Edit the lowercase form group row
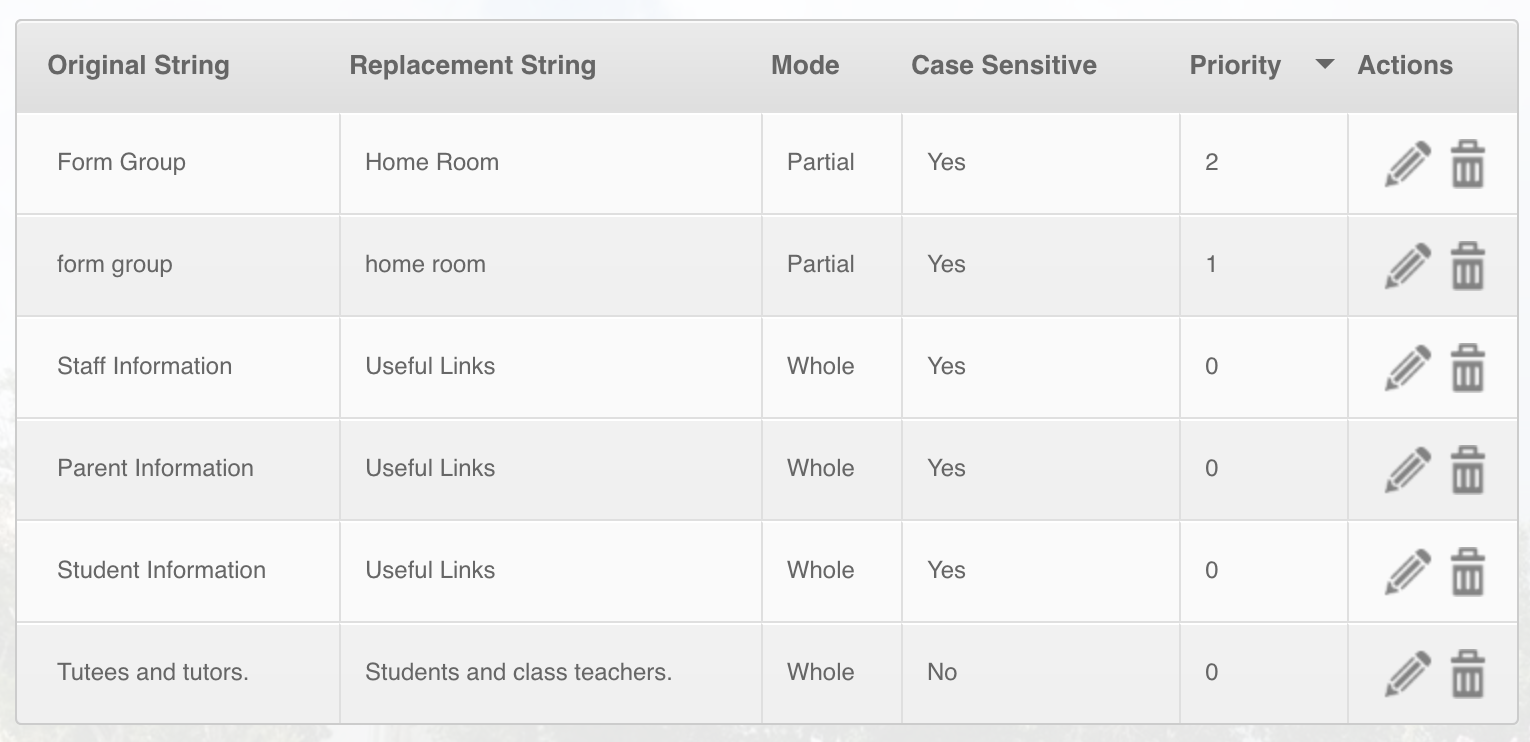The image size is (1530, 742). pyautogui.click(x=1408, y=266)
